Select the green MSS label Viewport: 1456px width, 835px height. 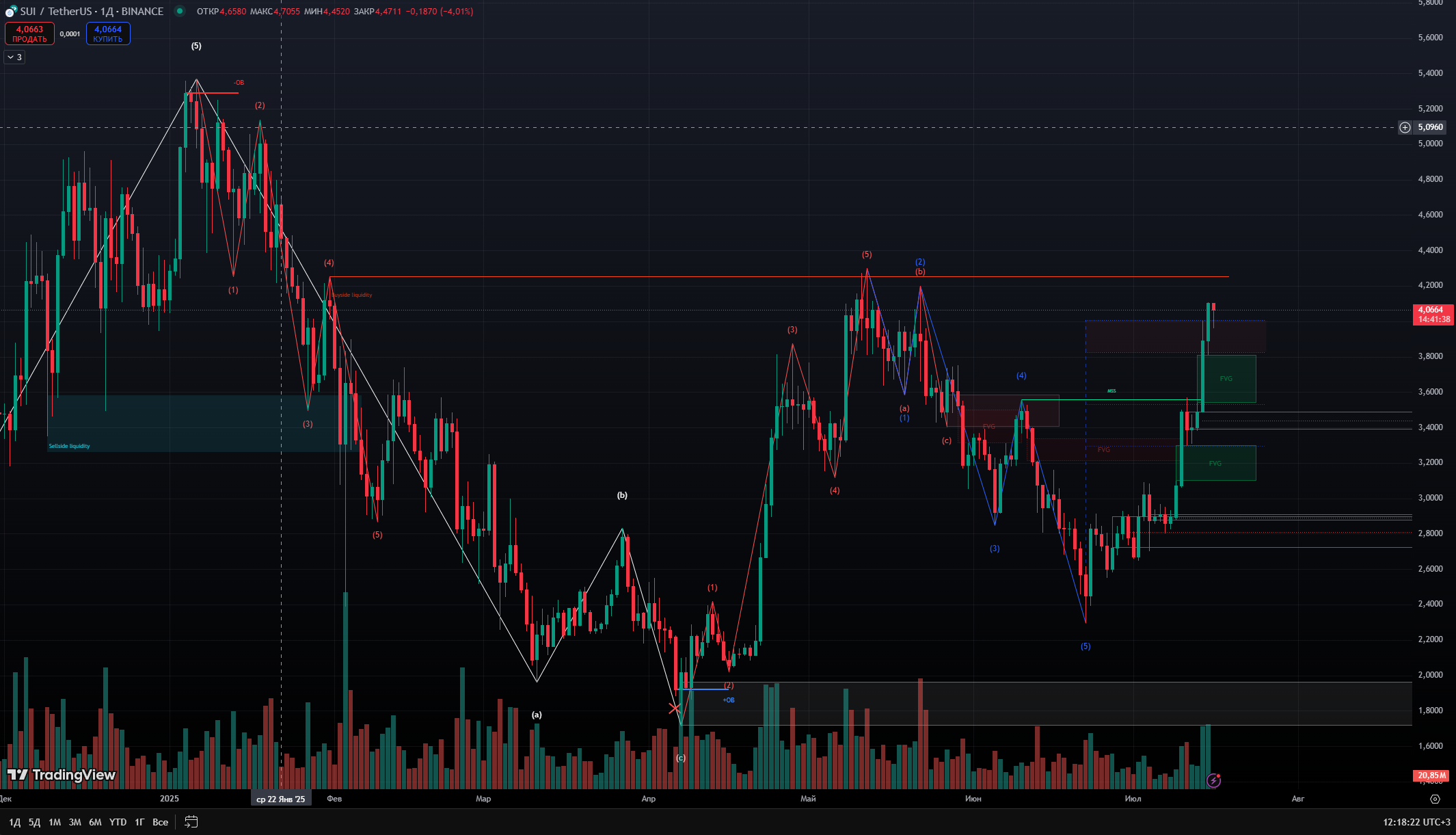tap(1111, 391)
